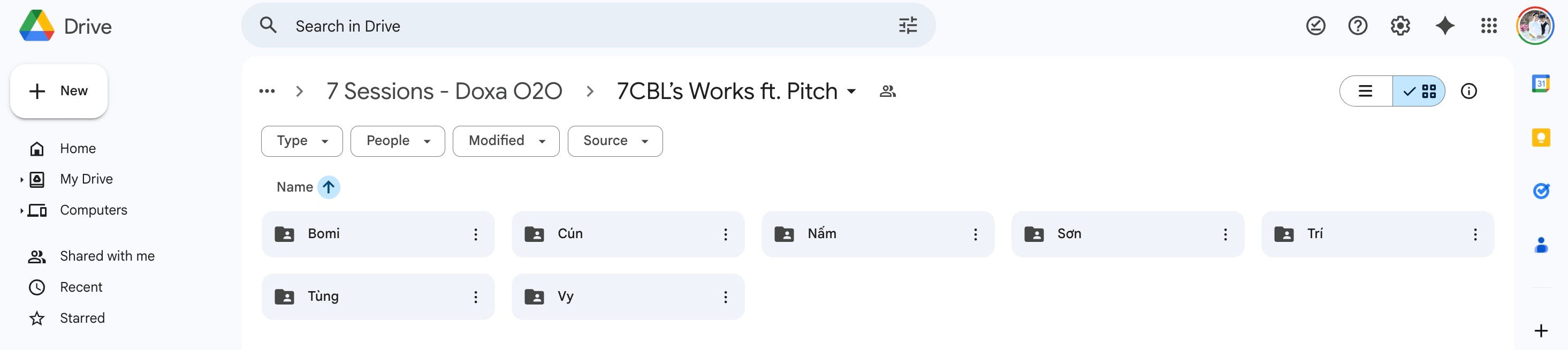Click the Help question mark icon

[x=1357, y=26]
